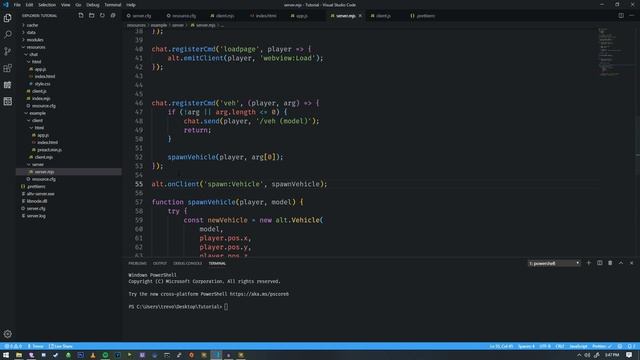
Task: Click the JavaScript language mode status item
Action: [x=578, y=346]
